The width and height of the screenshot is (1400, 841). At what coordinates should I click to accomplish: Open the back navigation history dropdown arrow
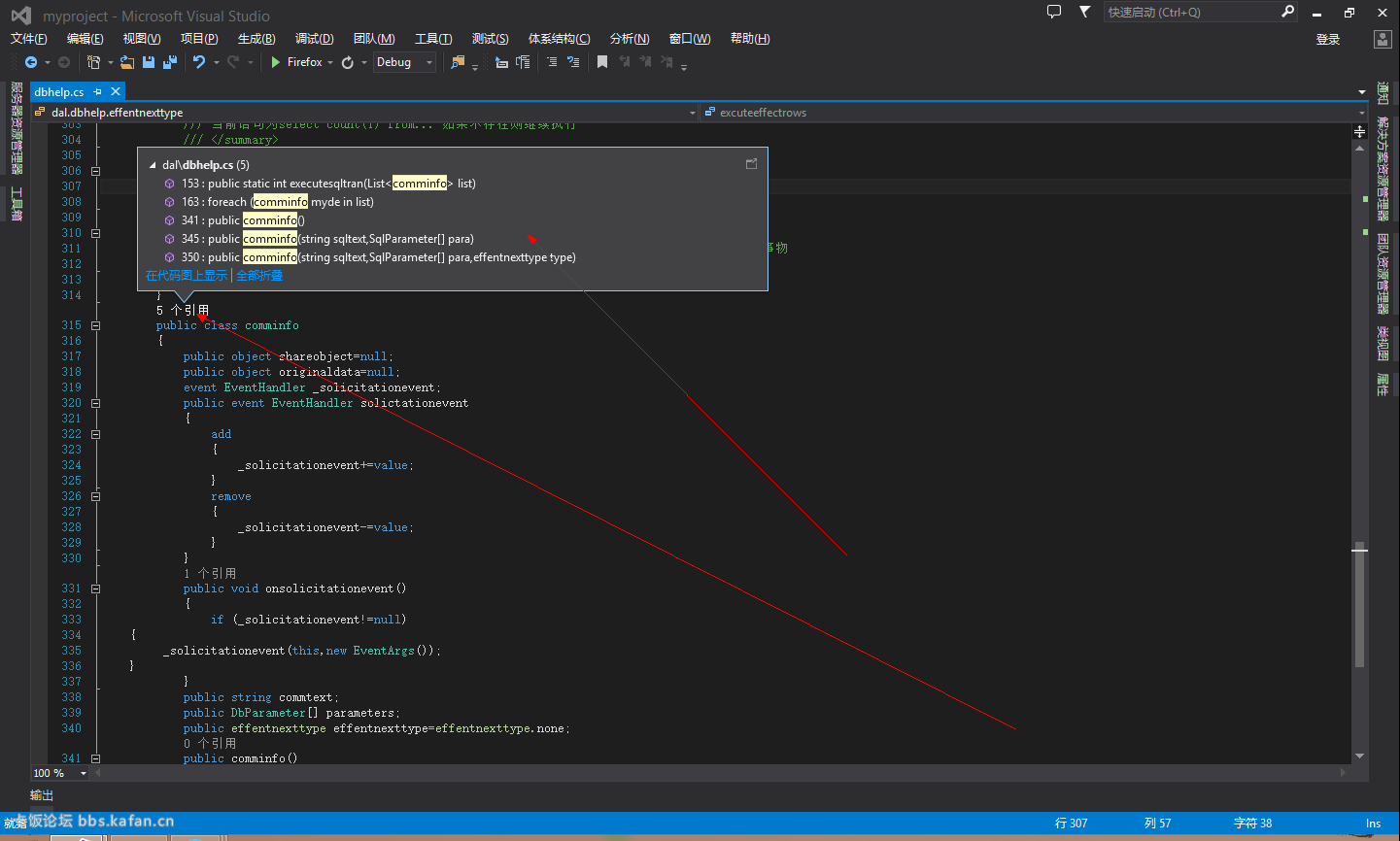[48, 63]
